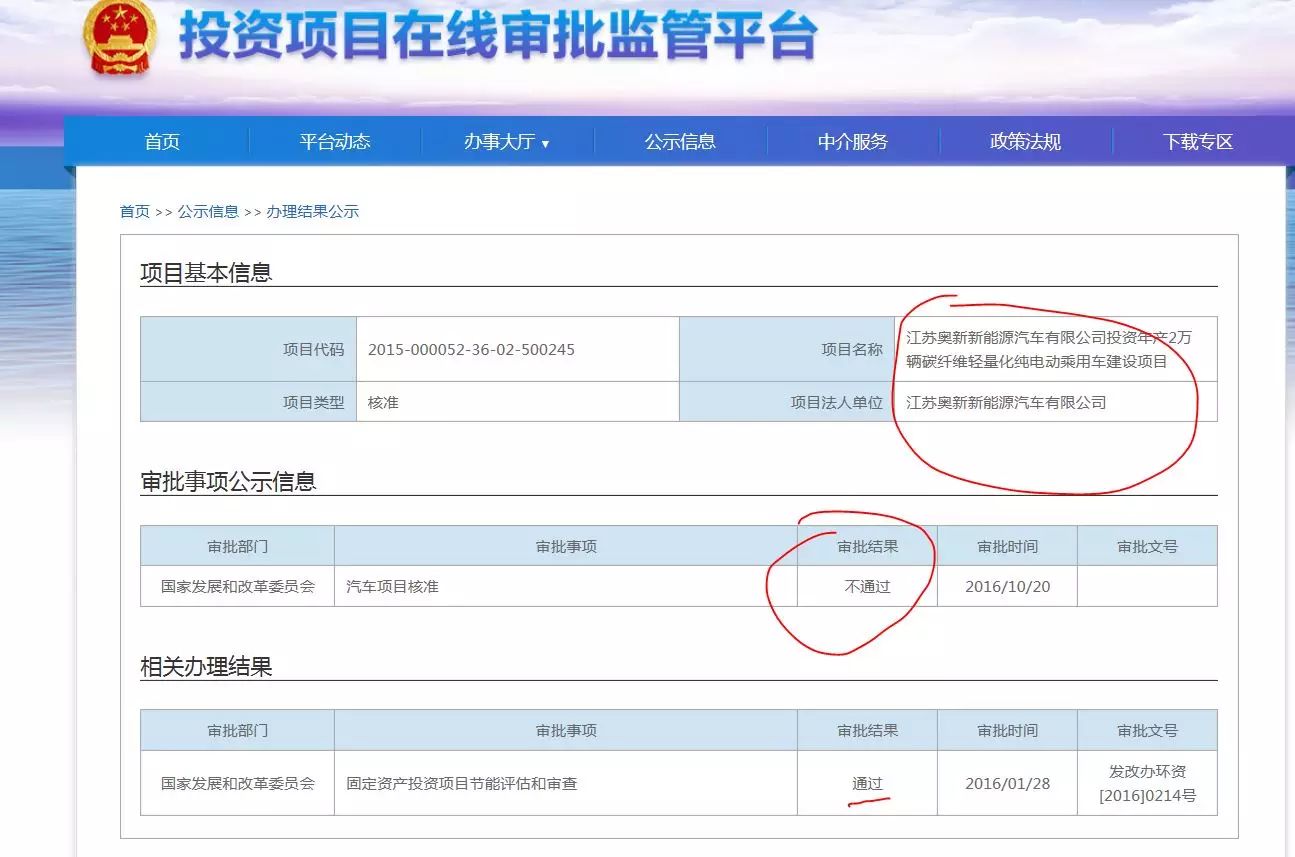Viewport: 1295px width, 857px height.
Task: Select project code 2015-000052-36-02-500245
Action: coord(471,350)
